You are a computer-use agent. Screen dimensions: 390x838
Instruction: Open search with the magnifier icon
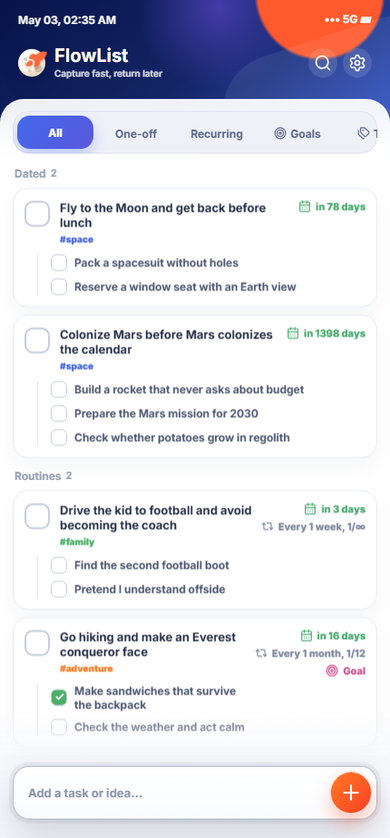pyautogui.click(x=323, y=64)
